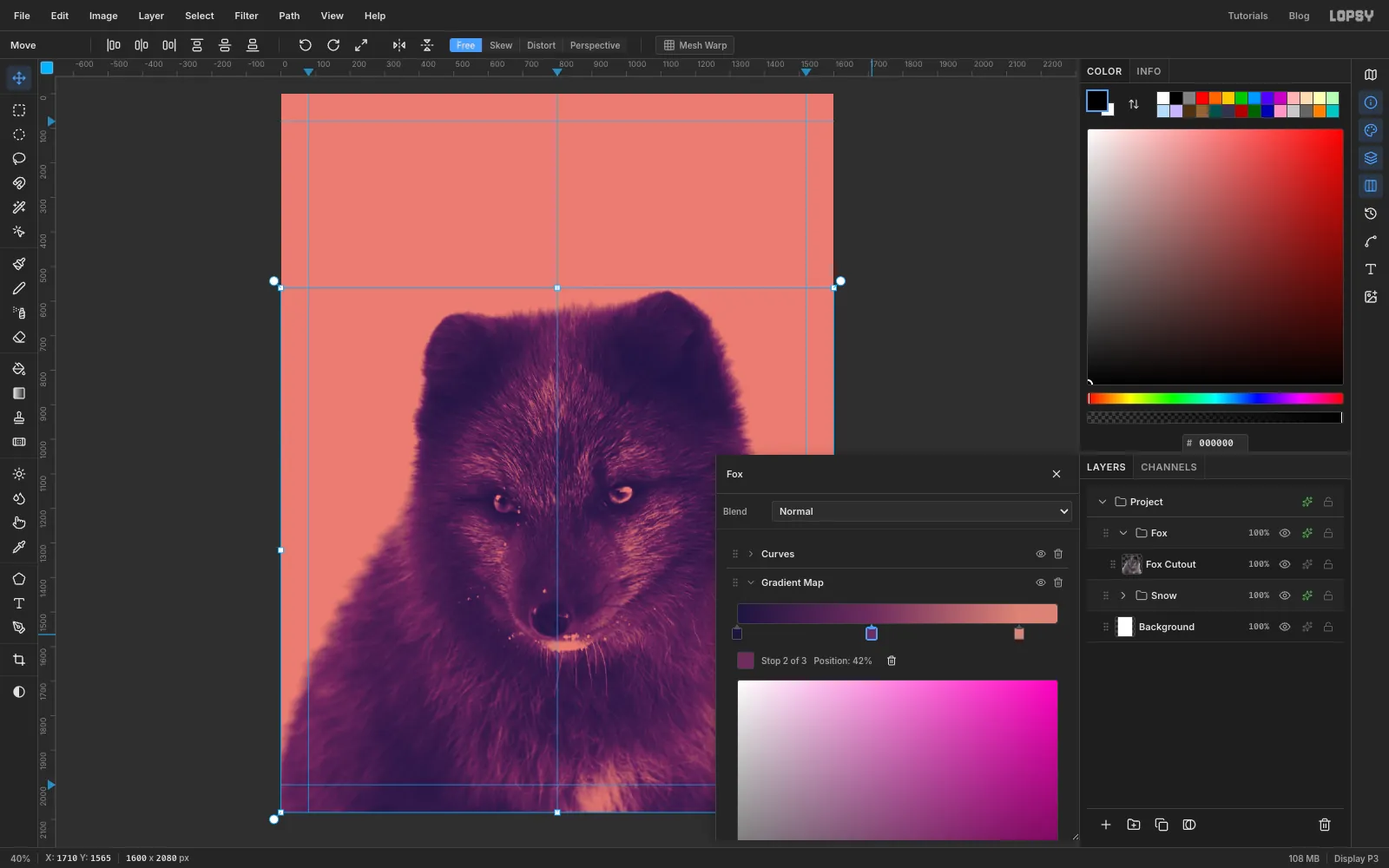This screenshot has width=1389, height=868.
Task: Expand the Curves adjustment section
Action: [x=751, y=554]
